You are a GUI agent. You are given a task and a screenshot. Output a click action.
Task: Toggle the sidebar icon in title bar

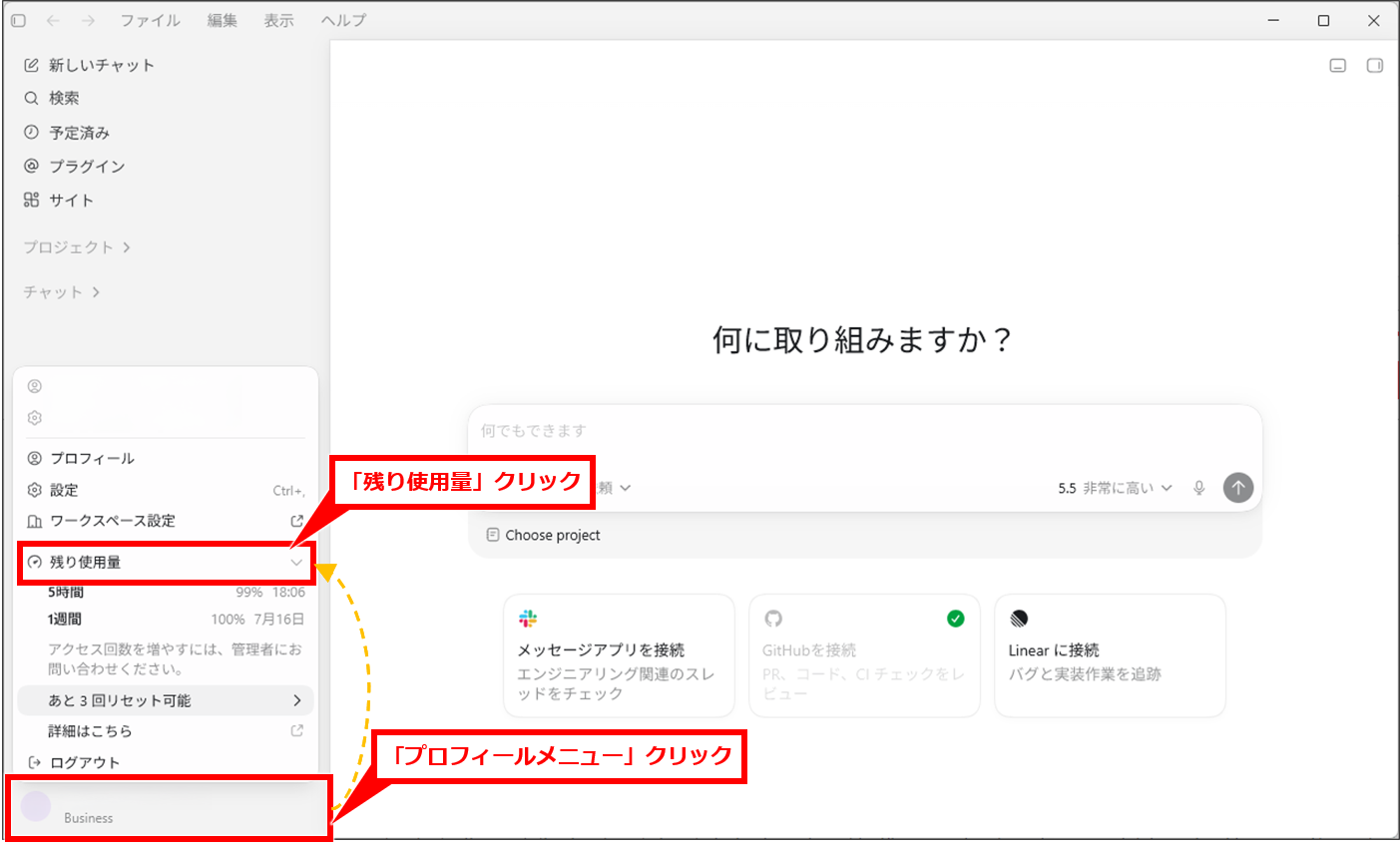point(18,20)
